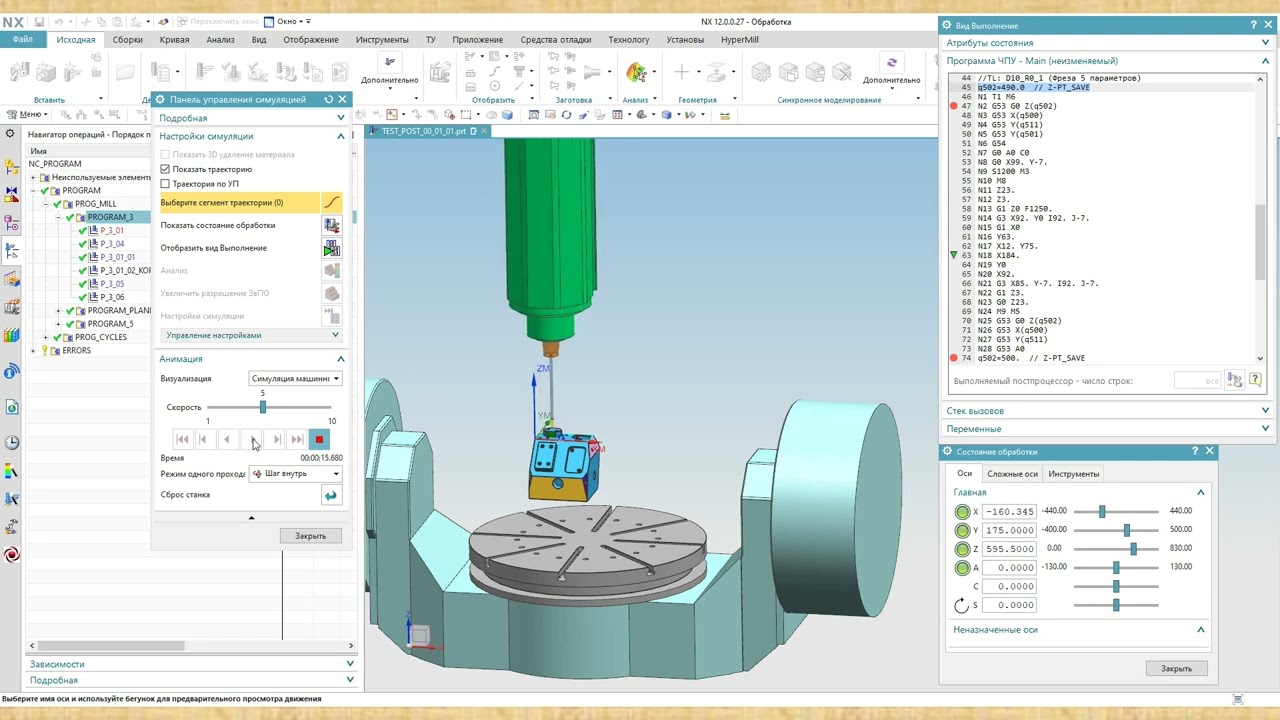Expand the Dependencies panel
The width and height of the screenshot is (1280, 720).
point(191,664)
